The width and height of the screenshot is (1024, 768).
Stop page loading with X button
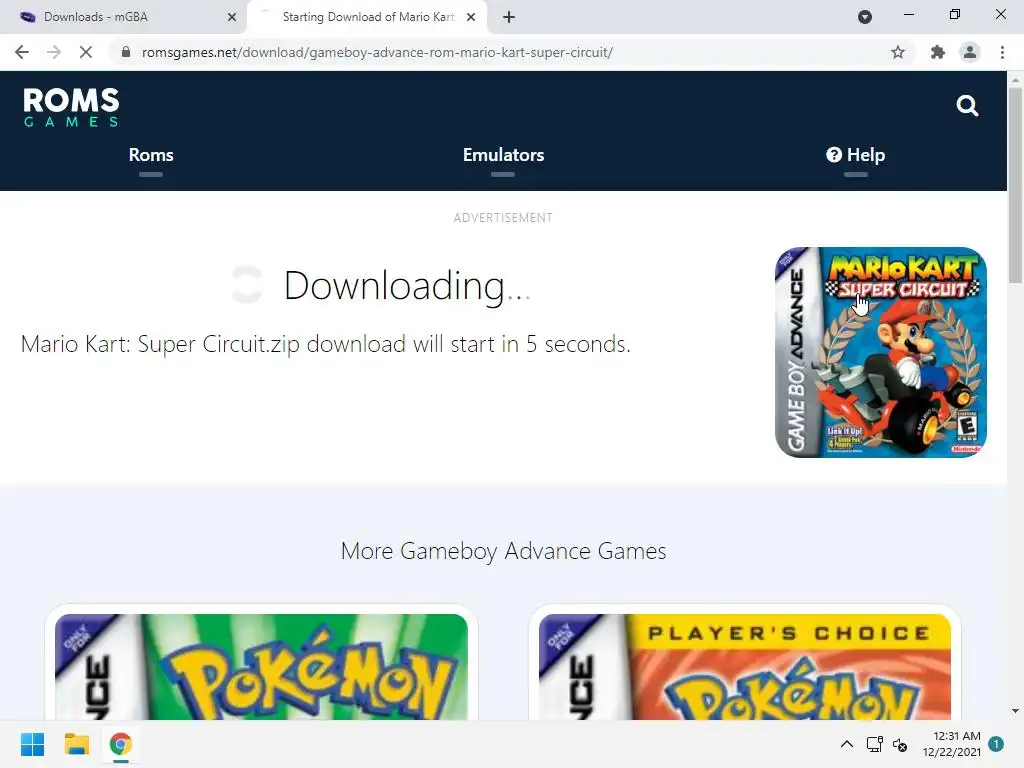coord(86,52)
